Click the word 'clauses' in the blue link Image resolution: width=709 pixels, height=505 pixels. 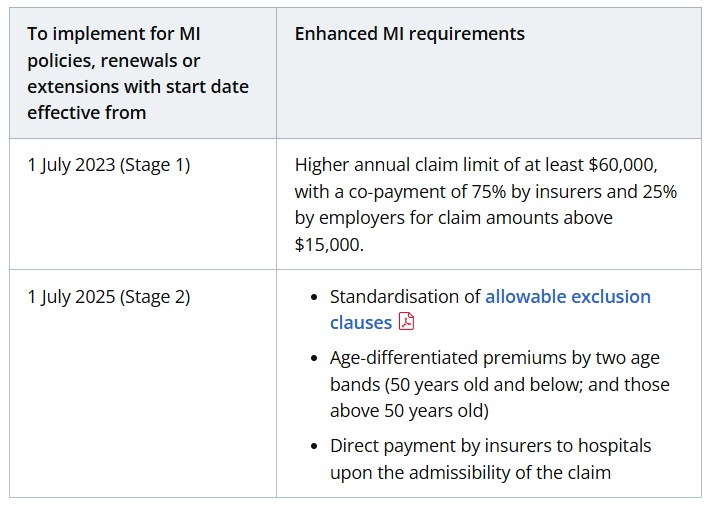[360, 323]
